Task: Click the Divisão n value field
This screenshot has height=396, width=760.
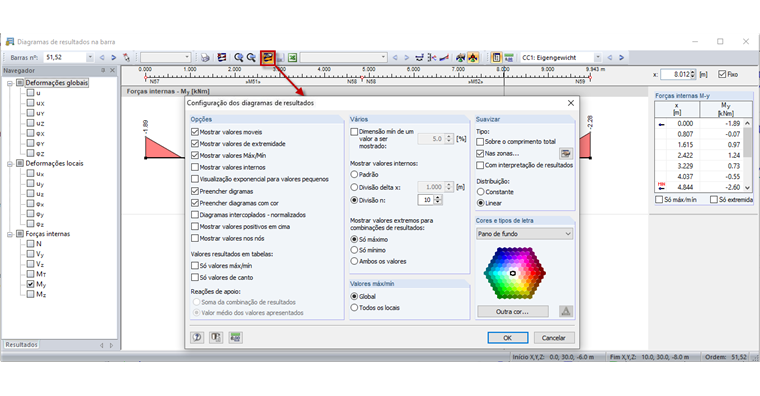Action: coord(426,200)
